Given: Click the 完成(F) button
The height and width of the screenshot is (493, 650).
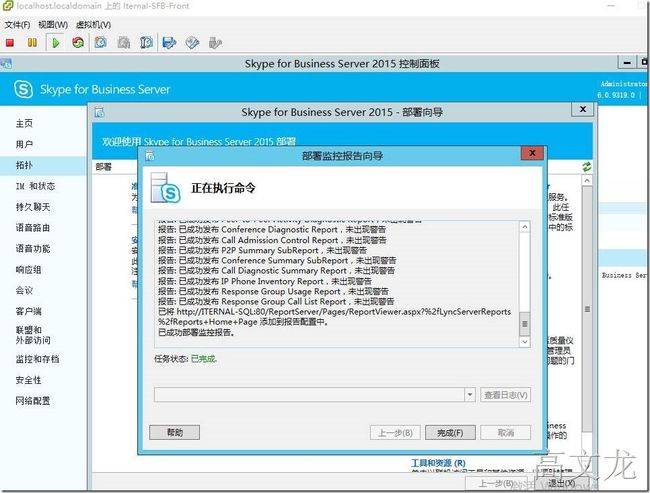Looking at the screenshot, I should (450, 432).
